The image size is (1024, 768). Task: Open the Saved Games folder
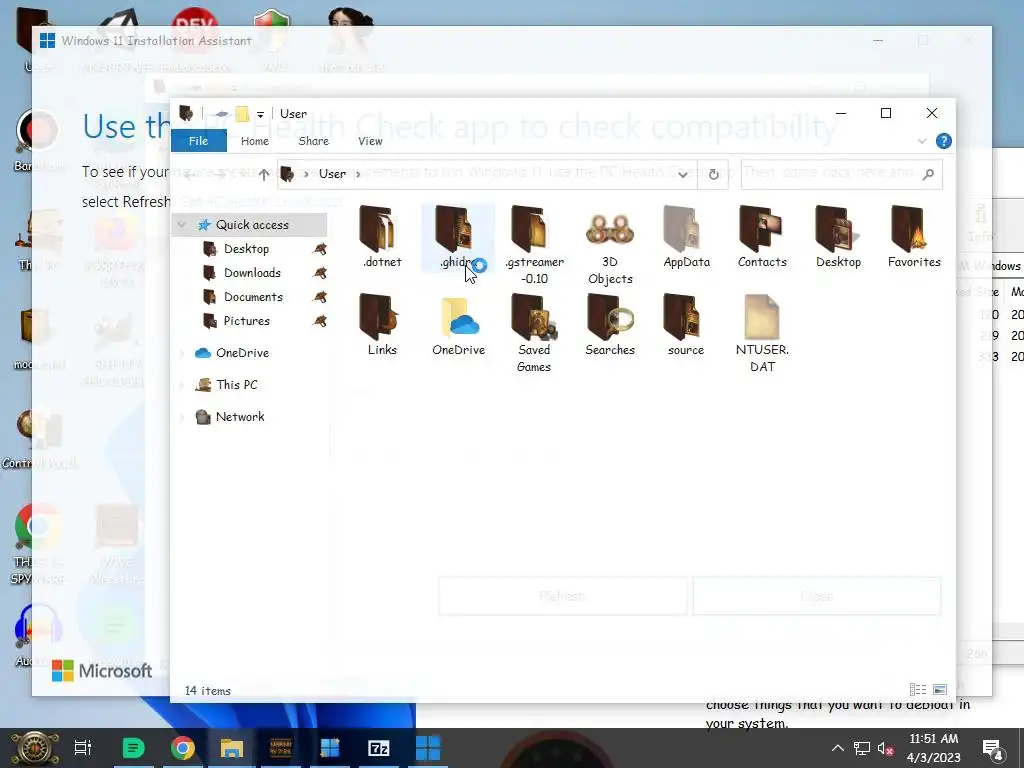click(x=534, y=333)
